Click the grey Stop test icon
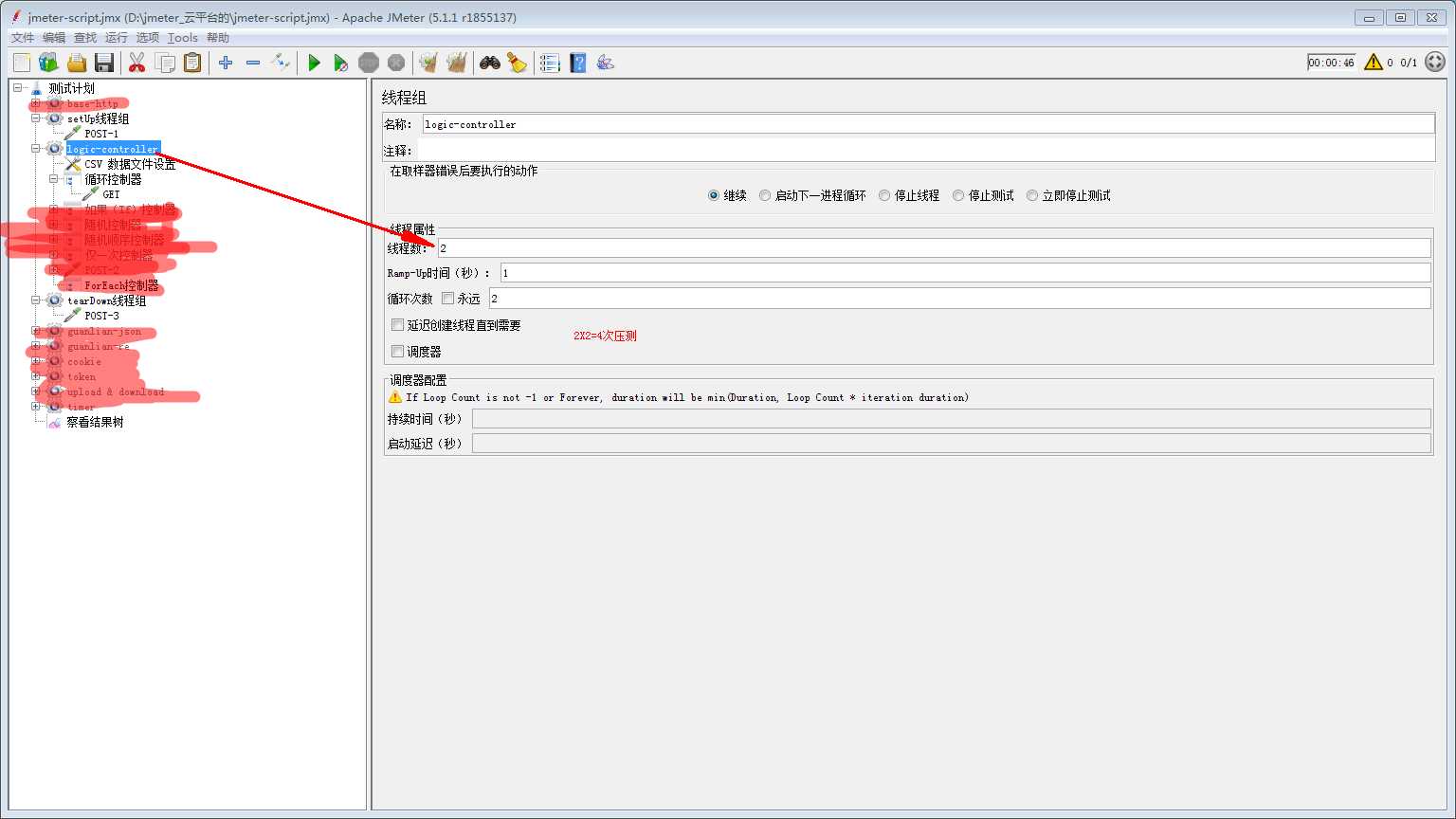The width and height of the screenshot is (1456, 819). tap(369, 63)
